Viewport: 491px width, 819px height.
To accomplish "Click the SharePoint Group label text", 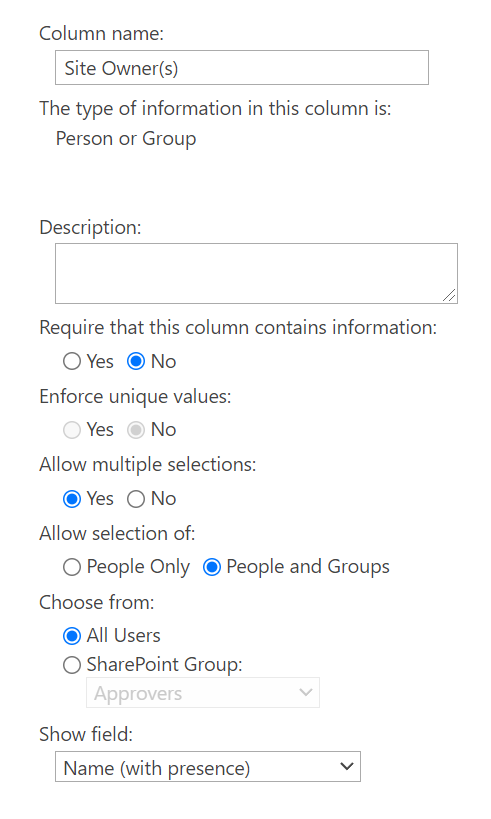I will coord(165,664).
